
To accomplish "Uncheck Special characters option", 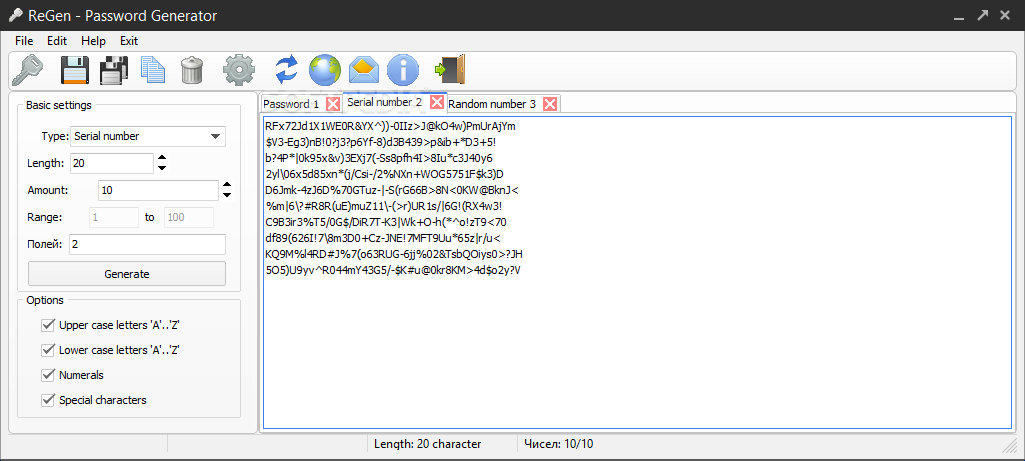I will tap(47, 400).
